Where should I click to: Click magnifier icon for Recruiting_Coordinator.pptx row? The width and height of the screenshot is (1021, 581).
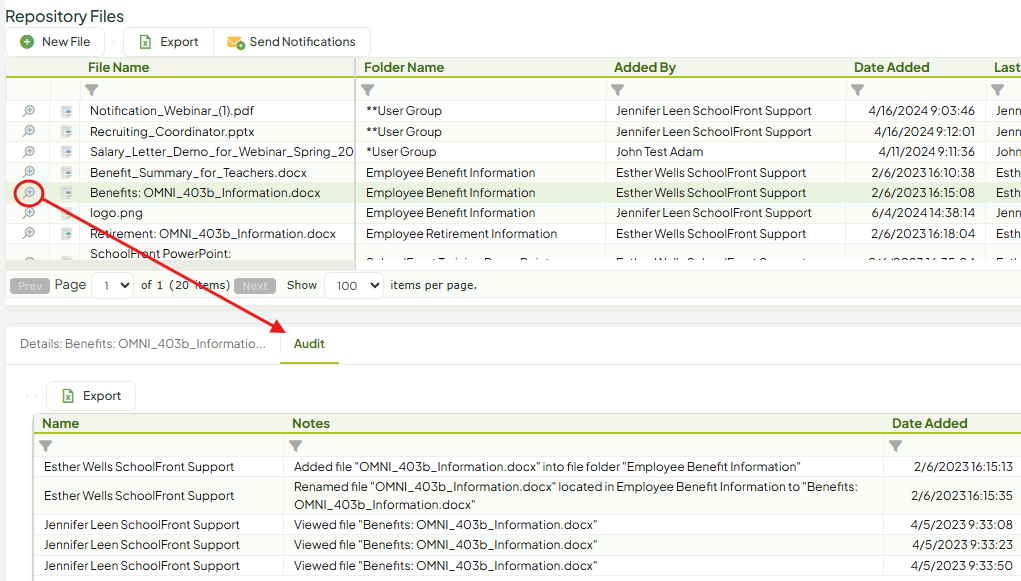point(29,131)
